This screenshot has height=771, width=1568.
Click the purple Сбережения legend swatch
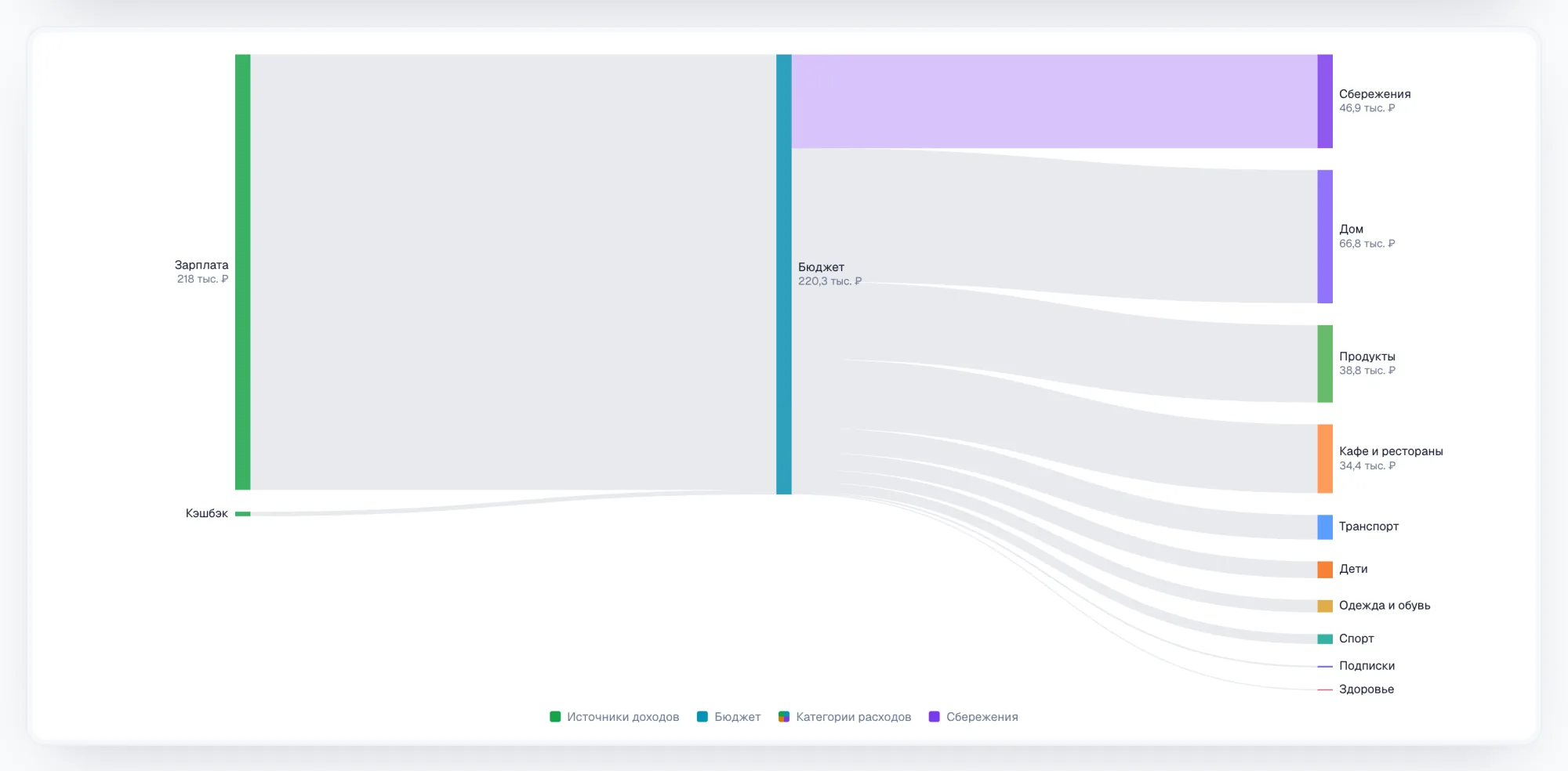(x=934, y=717)
